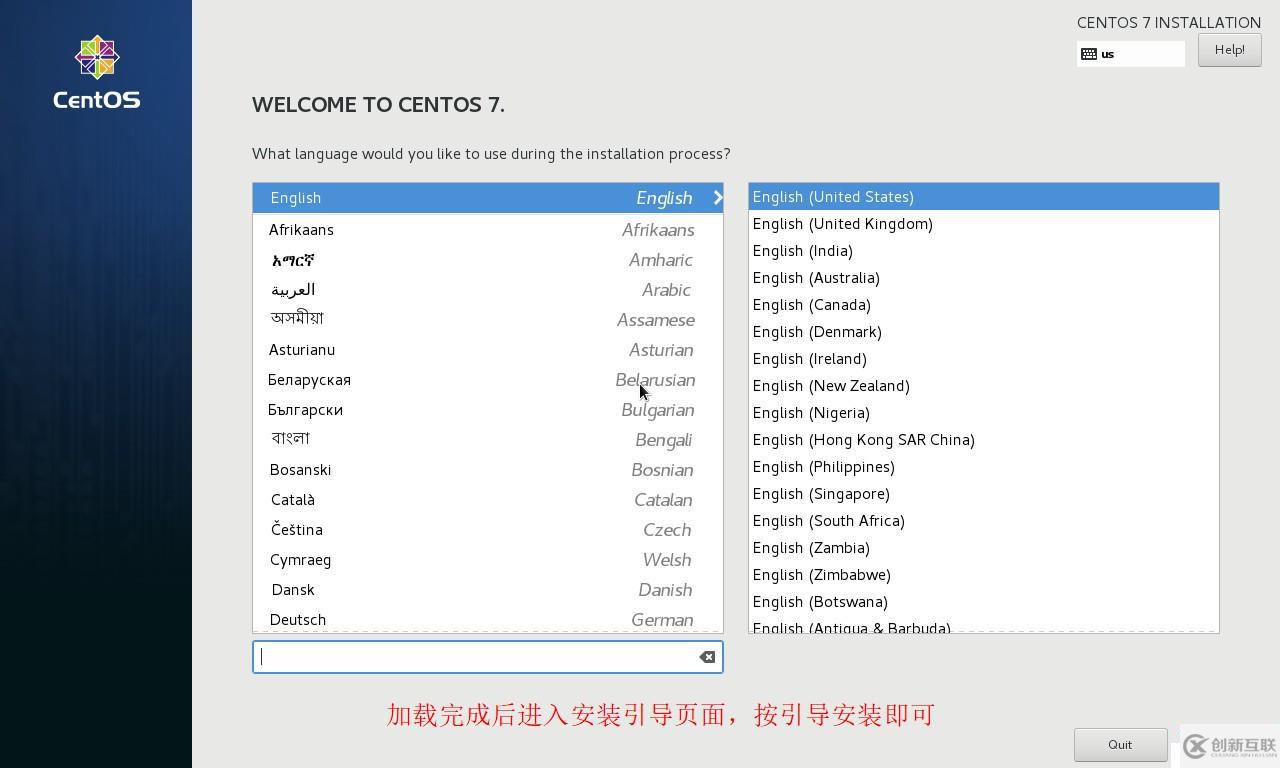Open the us keyboard layout indicator
Screen dimensions: 1280x768
click(1131, 54)
